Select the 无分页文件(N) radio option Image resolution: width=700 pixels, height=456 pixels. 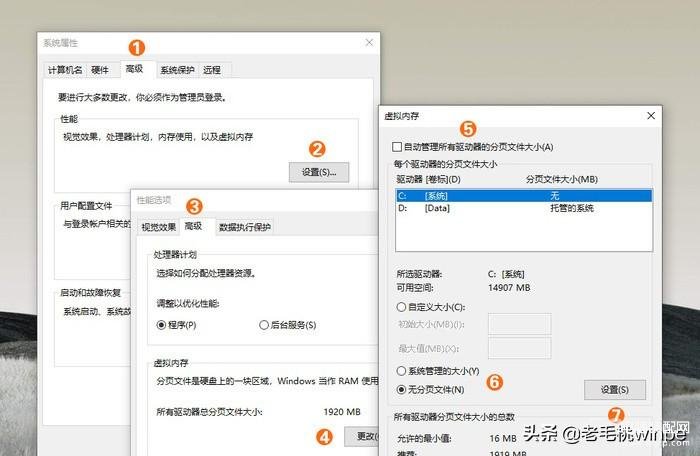[x=402, y=389]
